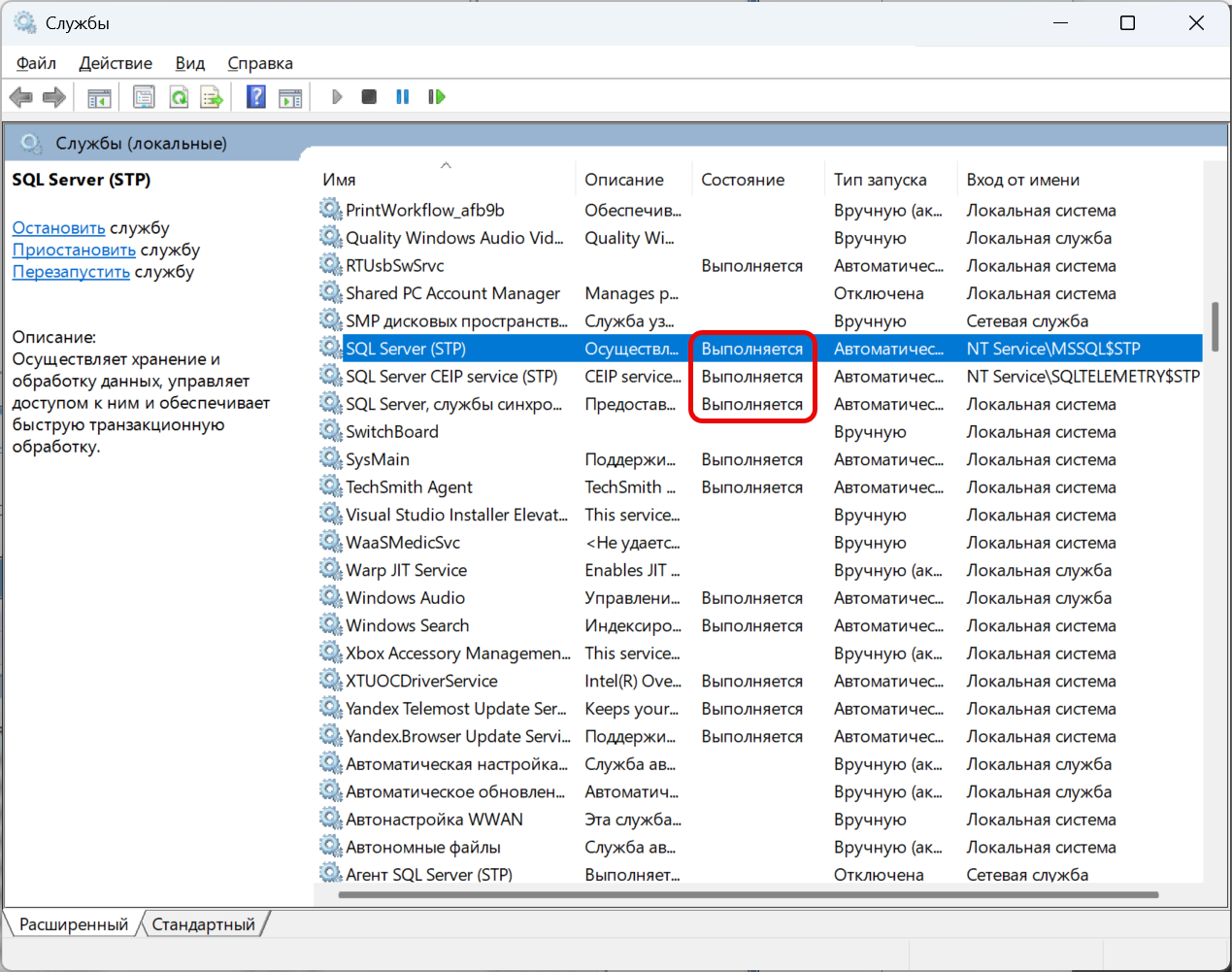Viewport: 1232px width, 972px height.
Task: Open Help using the question mark icon
Action: [256, 97]
